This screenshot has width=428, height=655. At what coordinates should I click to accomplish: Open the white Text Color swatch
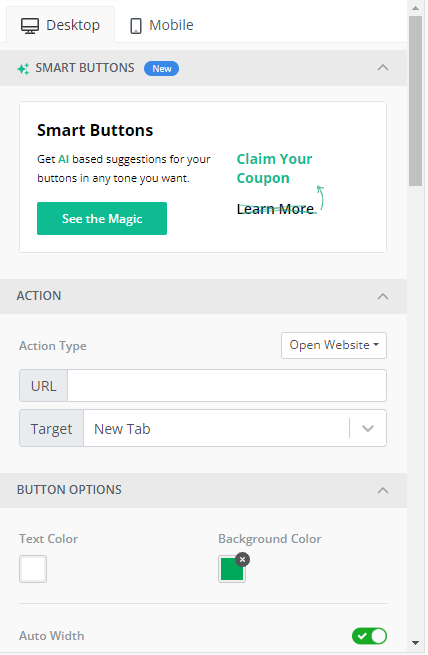point(33,569)
